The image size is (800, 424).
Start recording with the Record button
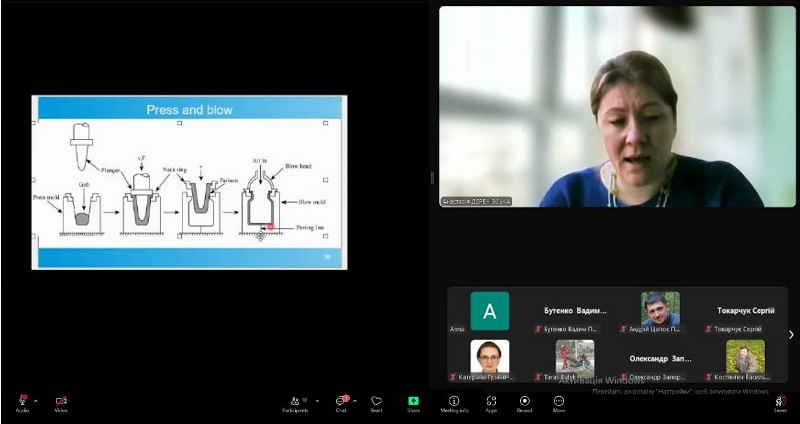pyautogui.click(x=524, y=403)
